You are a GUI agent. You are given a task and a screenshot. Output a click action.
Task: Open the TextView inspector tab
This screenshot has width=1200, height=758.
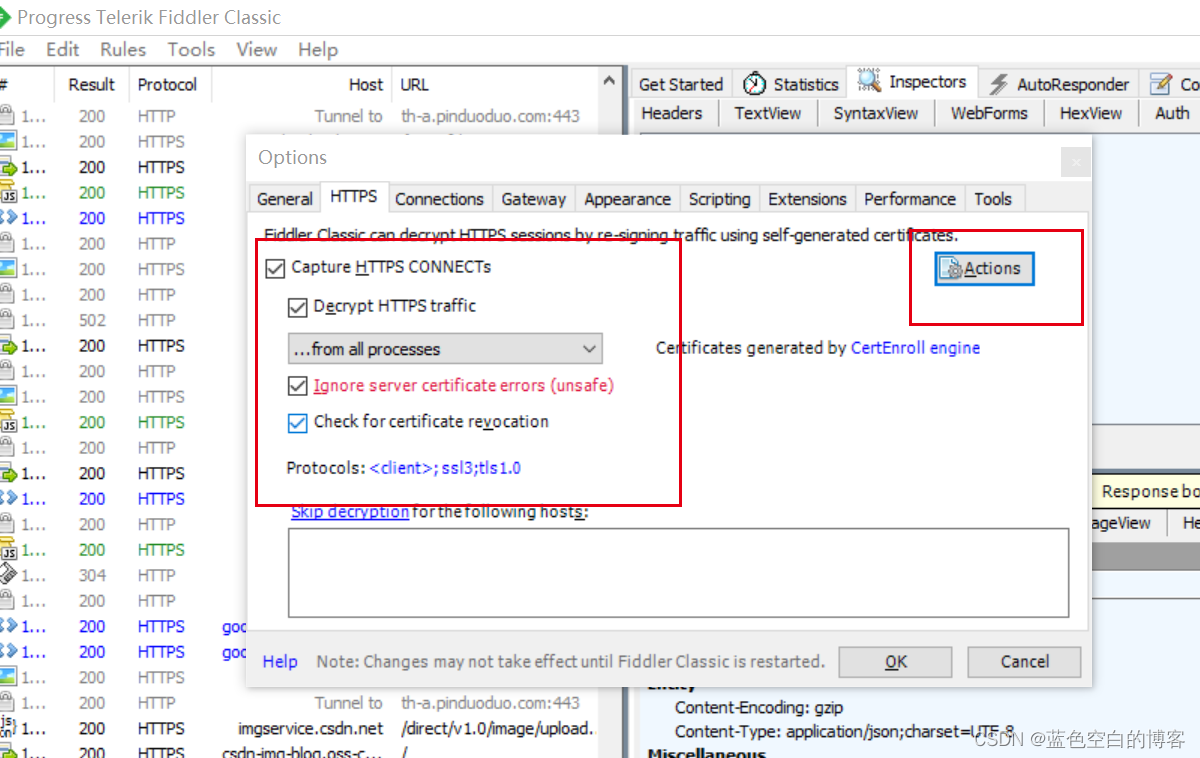tap(768, 113)
